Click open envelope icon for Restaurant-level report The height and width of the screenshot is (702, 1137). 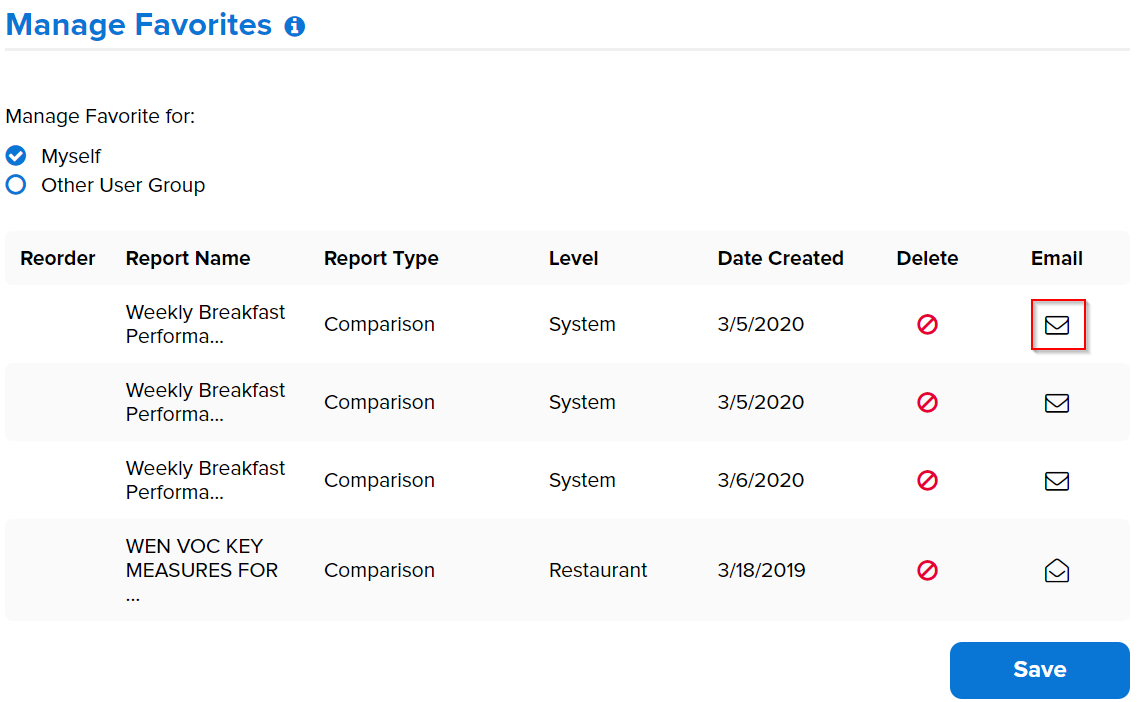point(1057,571)
